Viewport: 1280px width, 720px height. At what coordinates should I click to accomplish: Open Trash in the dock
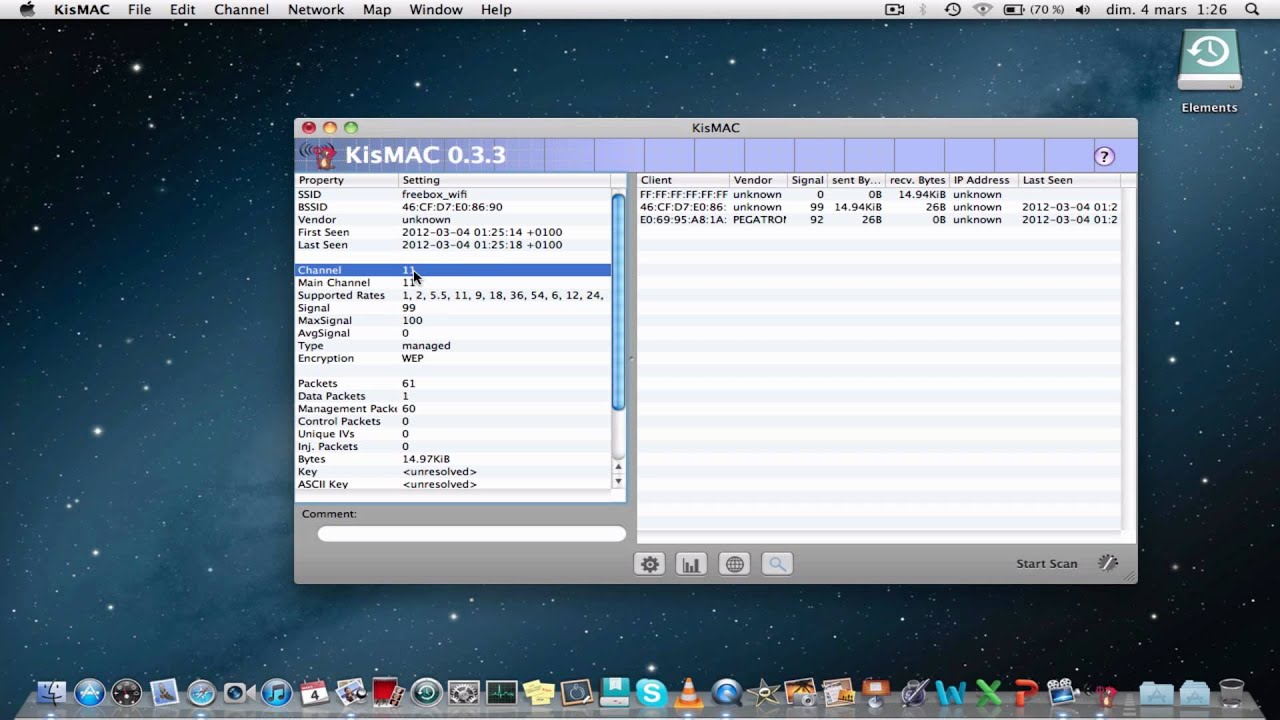(1231, 692)
